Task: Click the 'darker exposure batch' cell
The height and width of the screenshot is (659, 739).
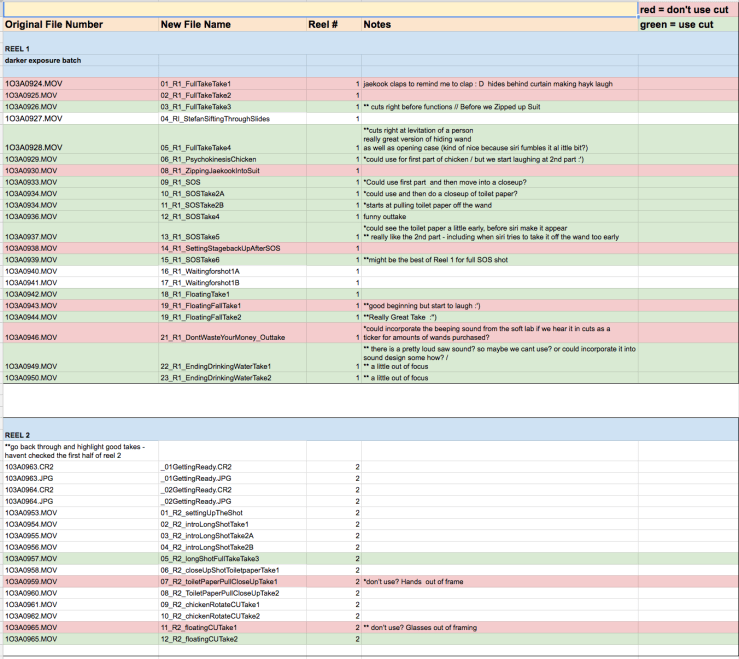Action: [43, 61]
